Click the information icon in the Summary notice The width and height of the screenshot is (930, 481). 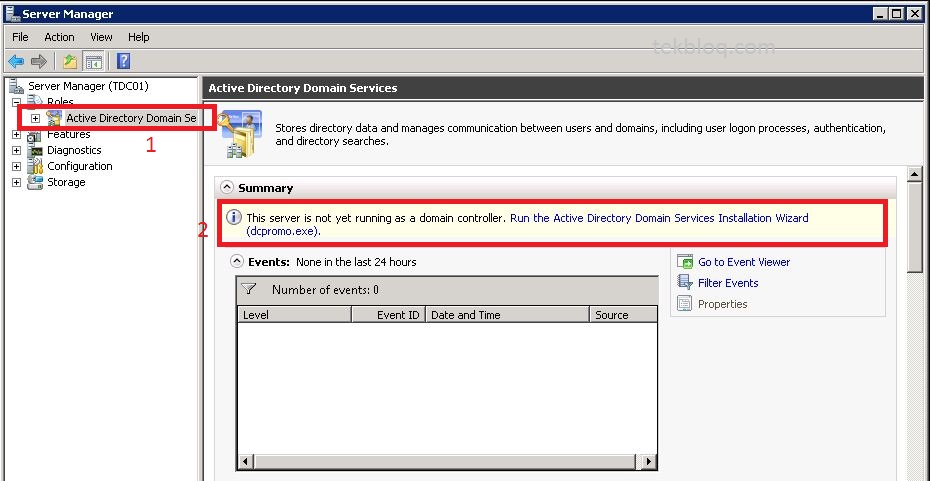[234, 217]
